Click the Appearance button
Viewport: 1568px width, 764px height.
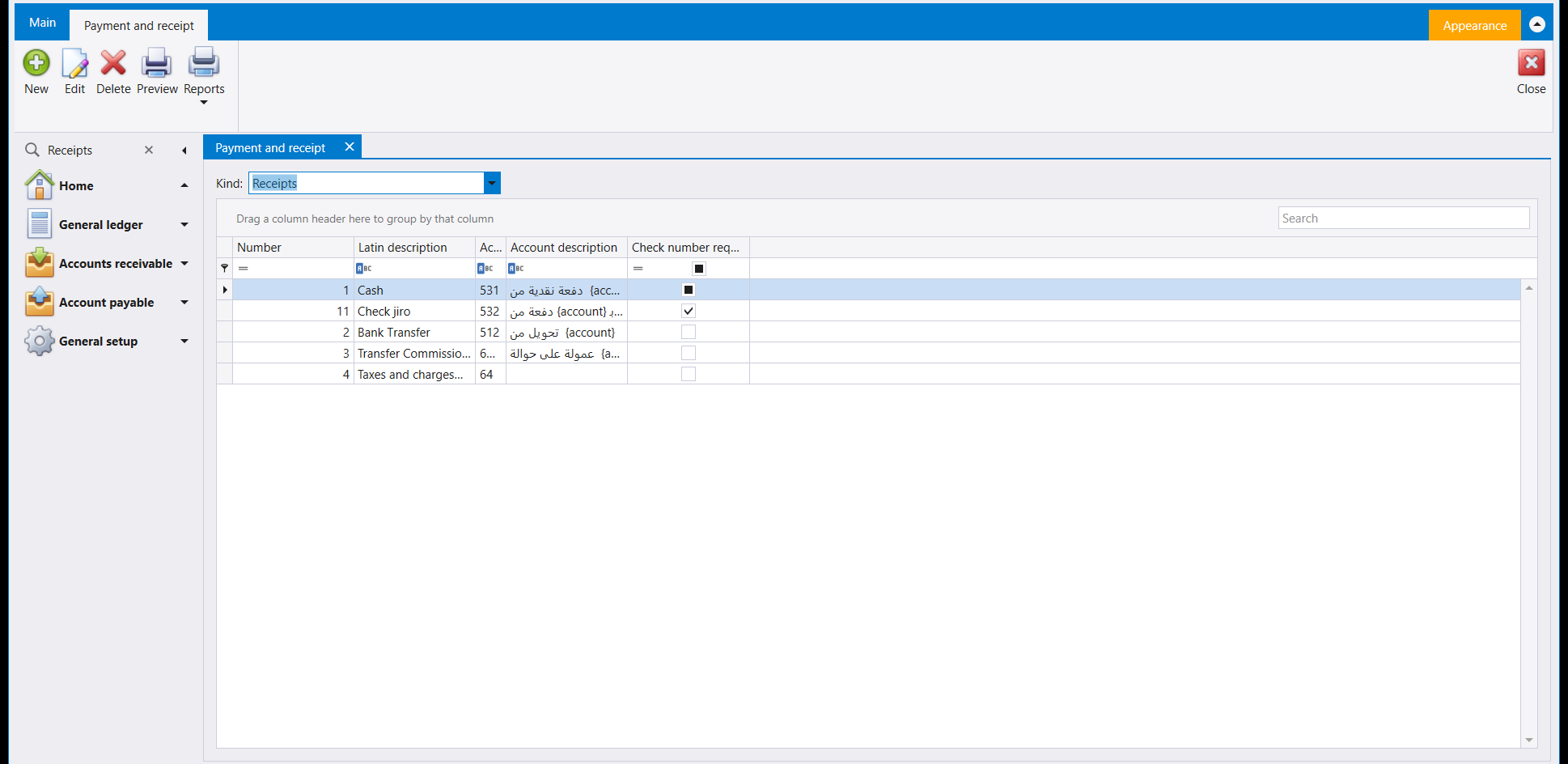coord(1474,25)
